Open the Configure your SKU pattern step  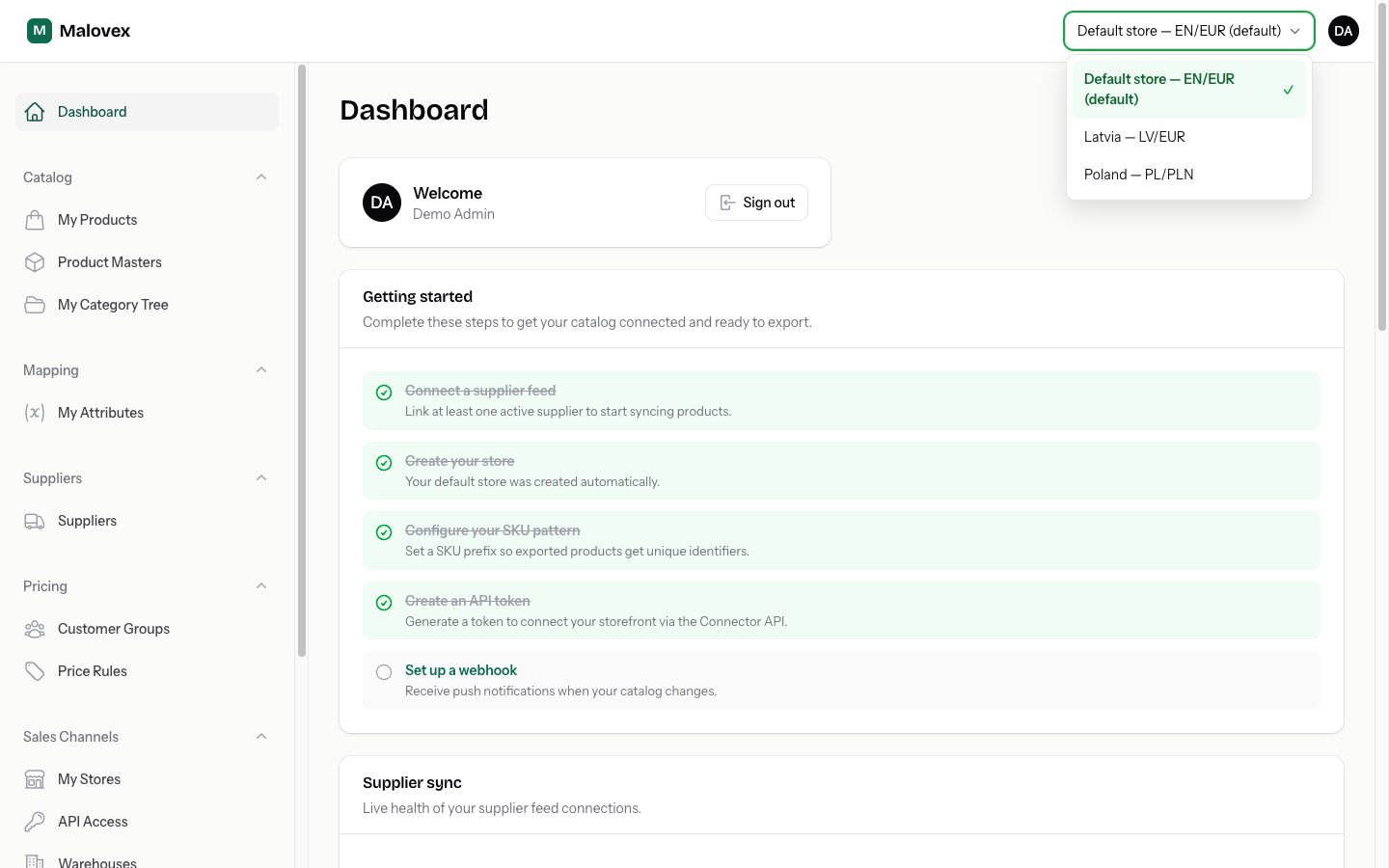coord(841,541)
